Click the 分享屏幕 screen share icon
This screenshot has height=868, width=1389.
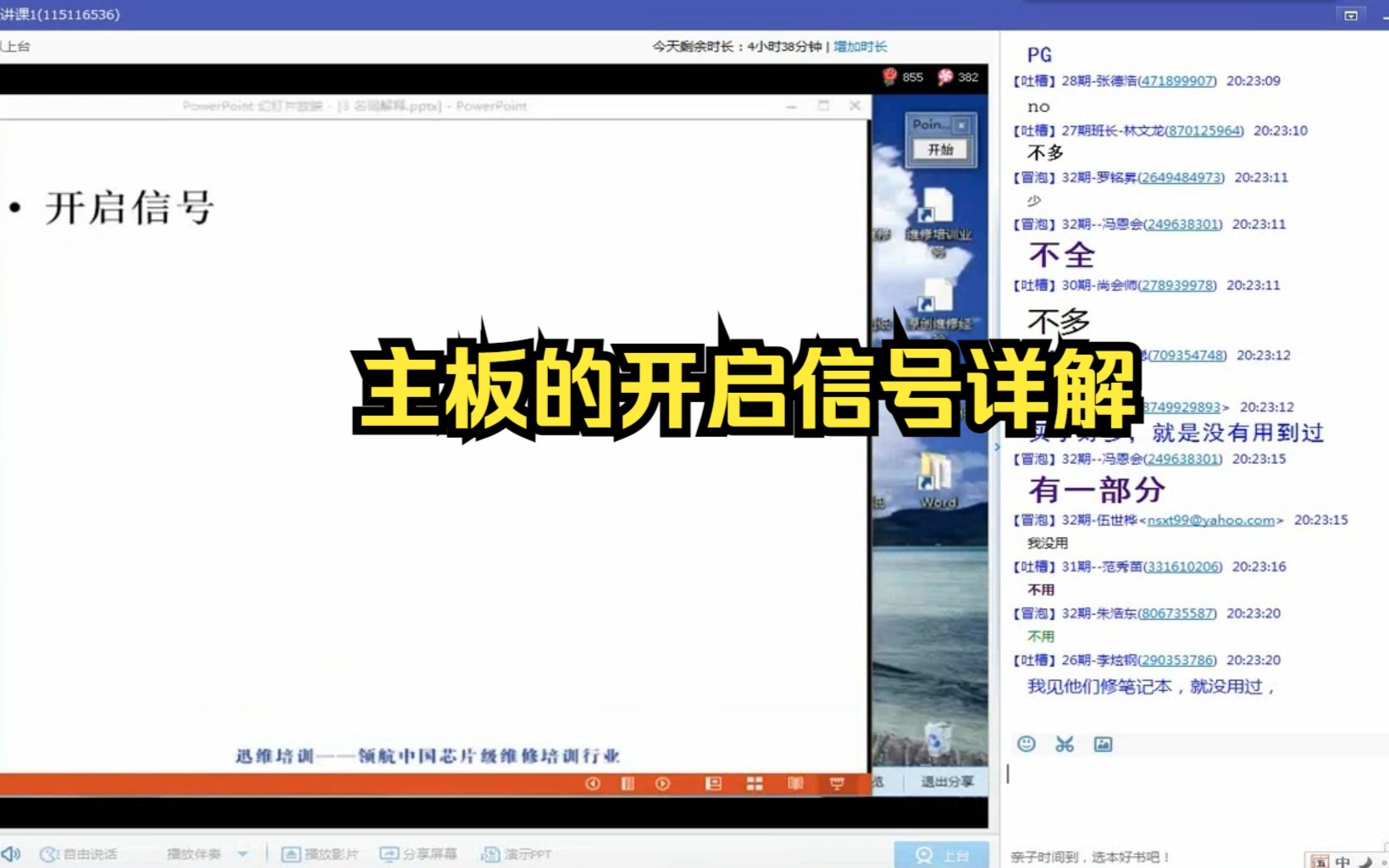390,854
